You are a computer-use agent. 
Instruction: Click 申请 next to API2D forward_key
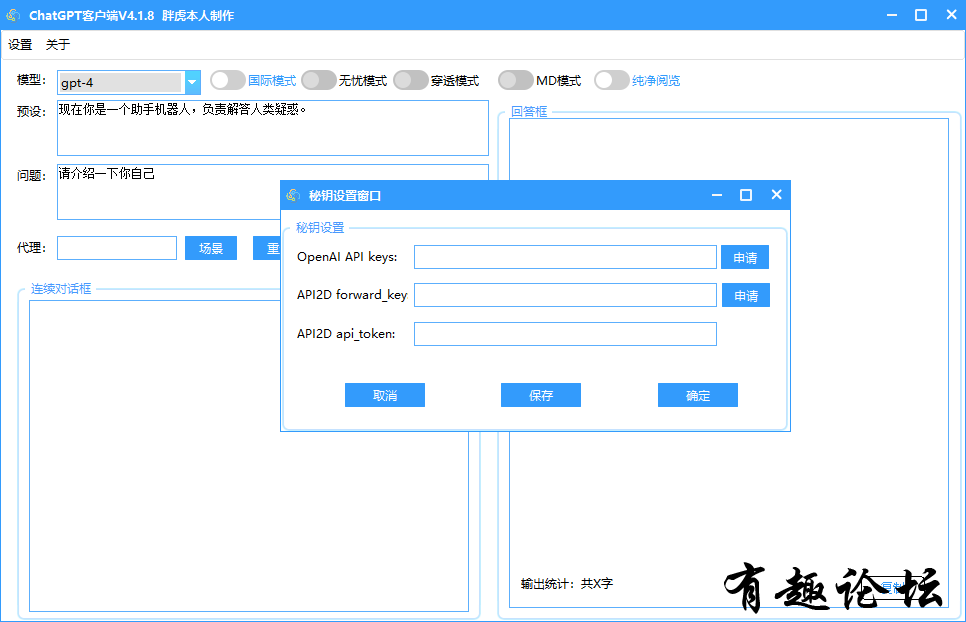[x=745, y=296]
